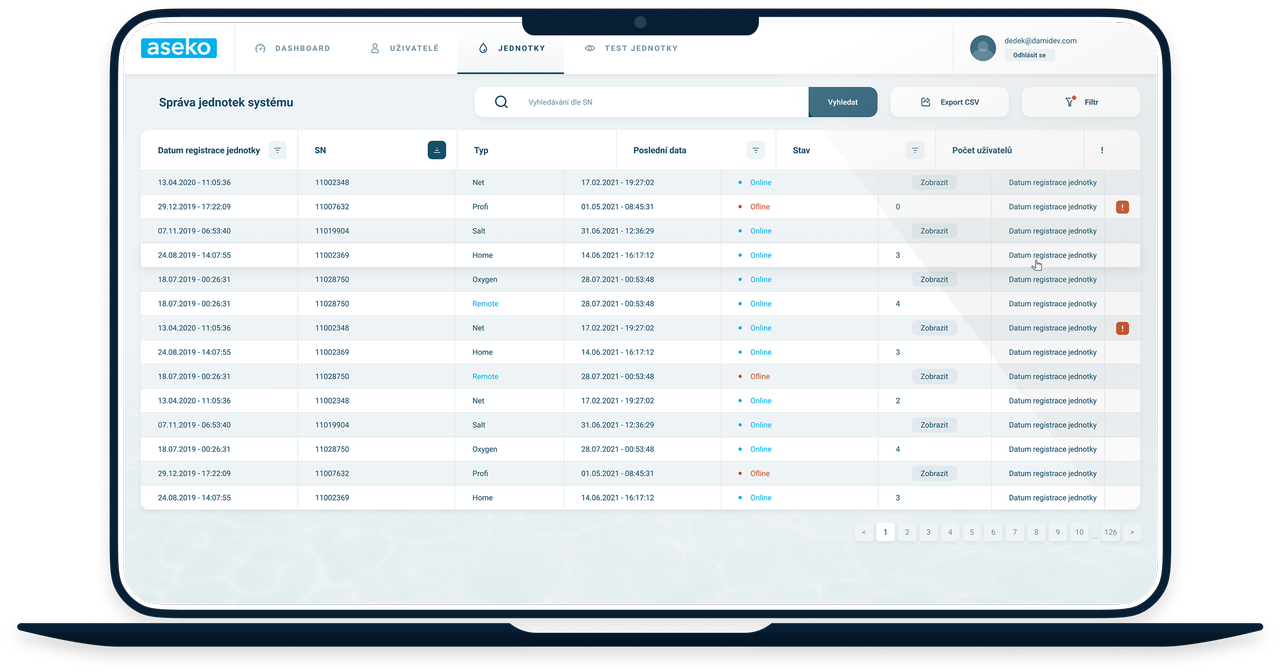Click the first row Zobrazit button
1280x672 pixels.
click(x=934, y=183)
